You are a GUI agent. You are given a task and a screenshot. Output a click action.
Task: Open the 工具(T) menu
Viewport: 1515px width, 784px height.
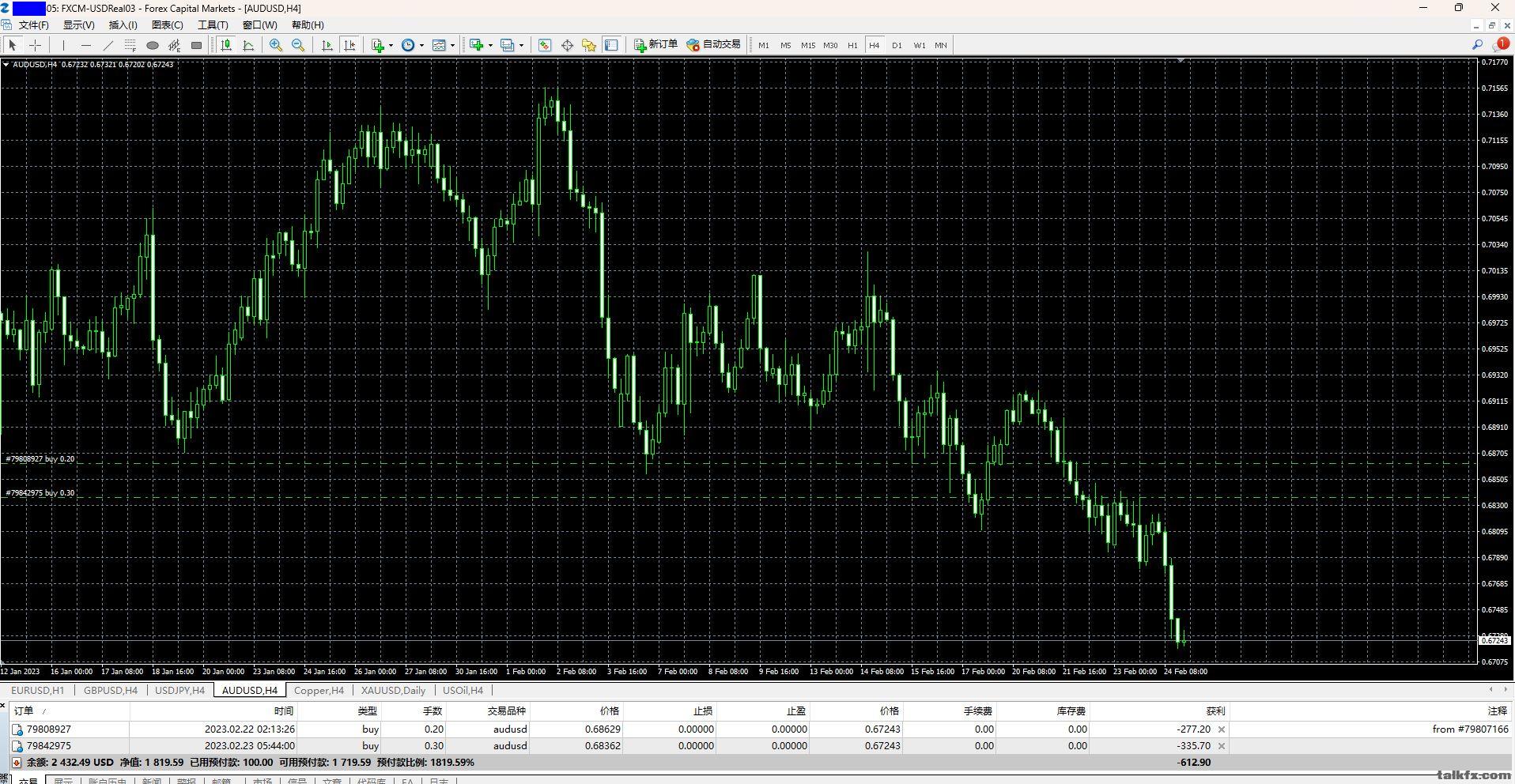coord(213,24)
